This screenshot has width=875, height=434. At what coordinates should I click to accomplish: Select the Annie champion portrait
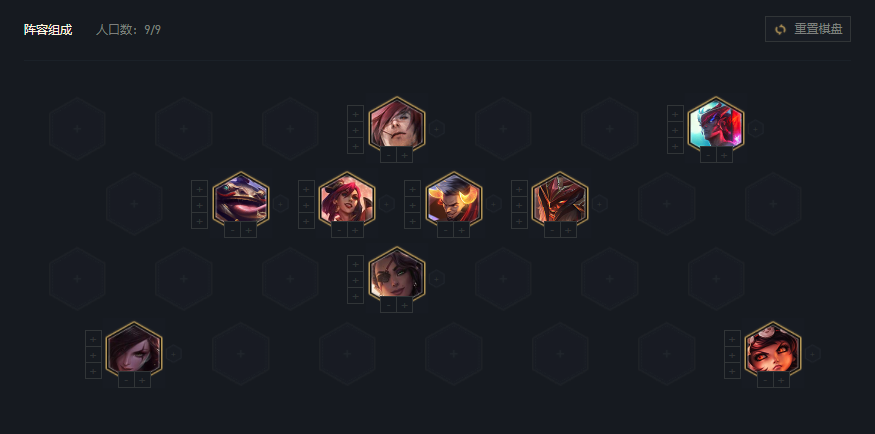click(773, 350)
